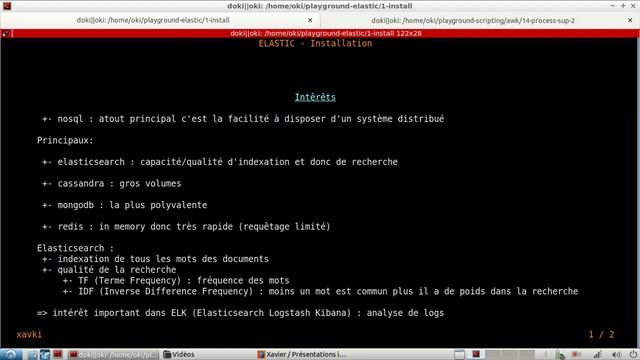
Task: Open the Vidéos folder taskbar entry
Action: 179,354
